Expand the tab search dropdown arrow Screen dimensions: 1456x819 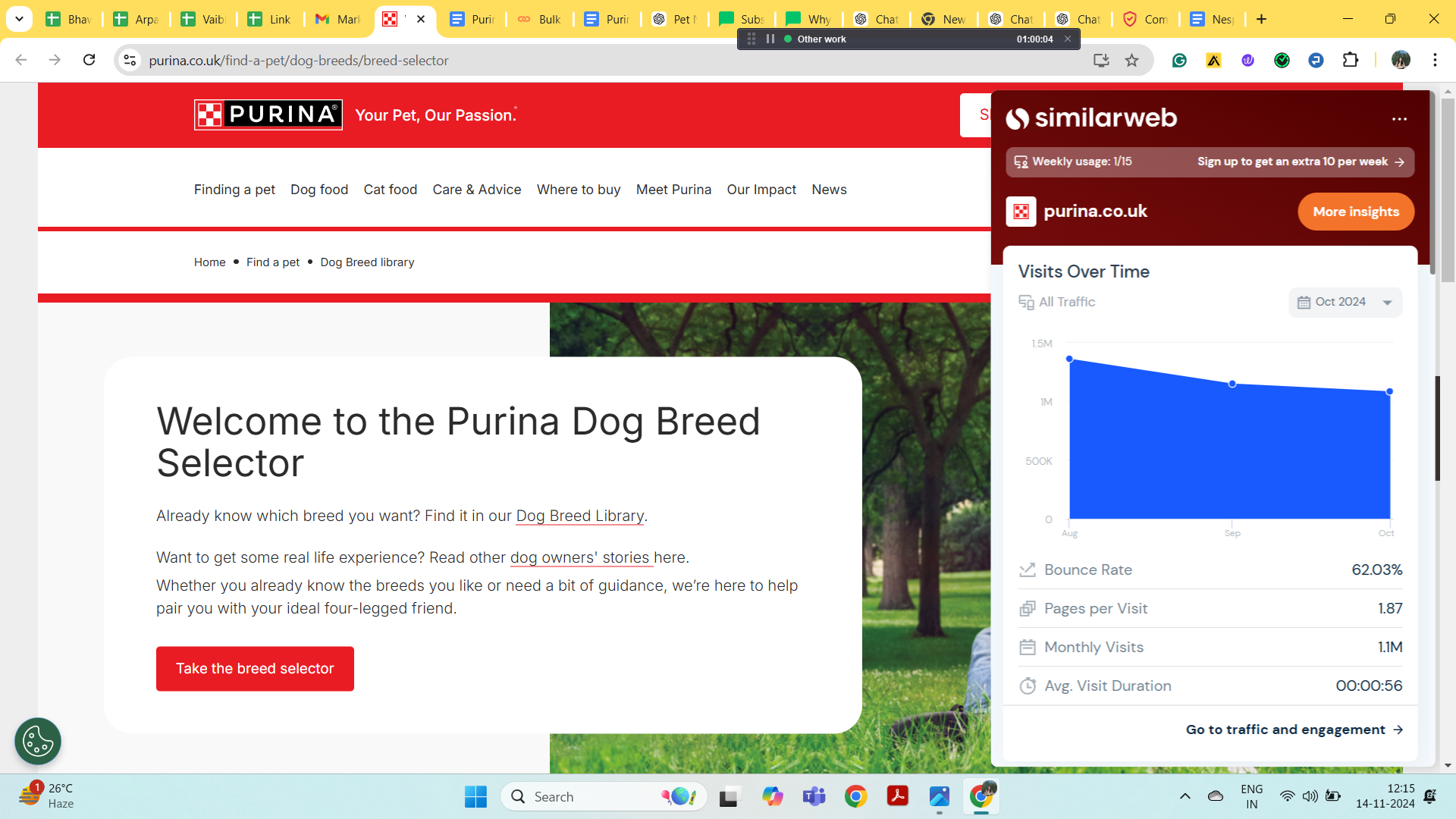(19, 19)
